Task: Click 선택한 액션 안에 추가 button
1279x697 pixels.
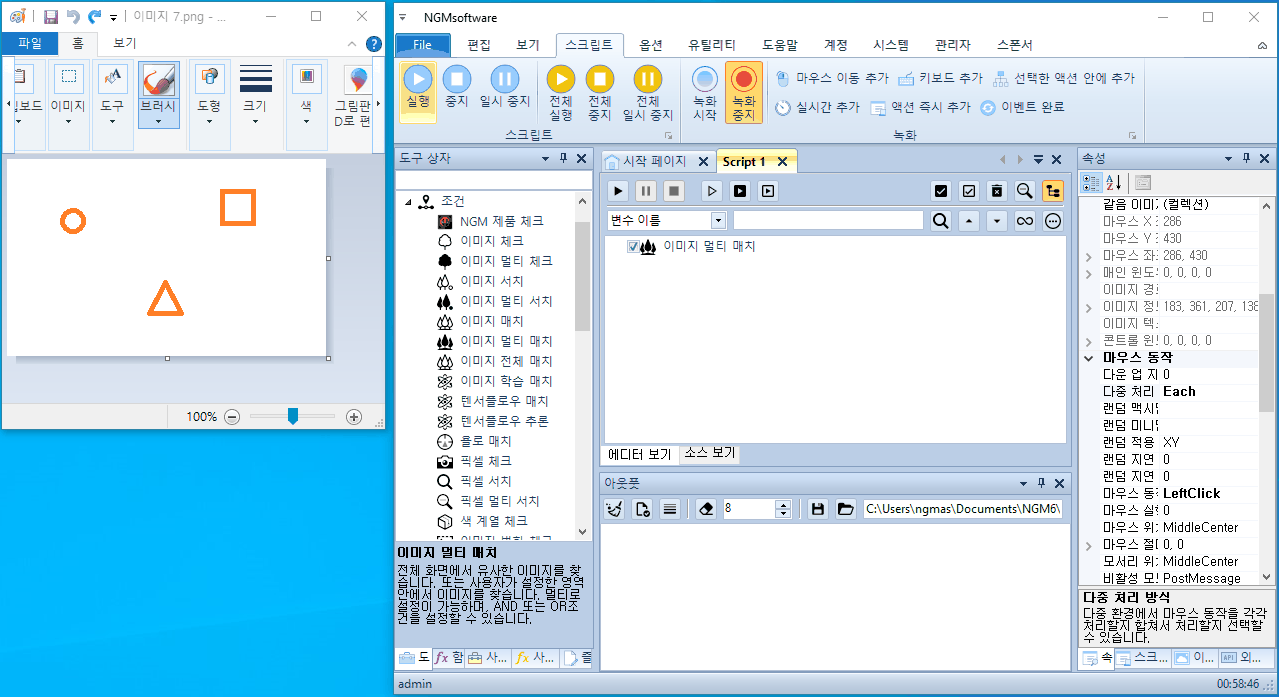Action: pyautogui.click(x=1063, y=78)
